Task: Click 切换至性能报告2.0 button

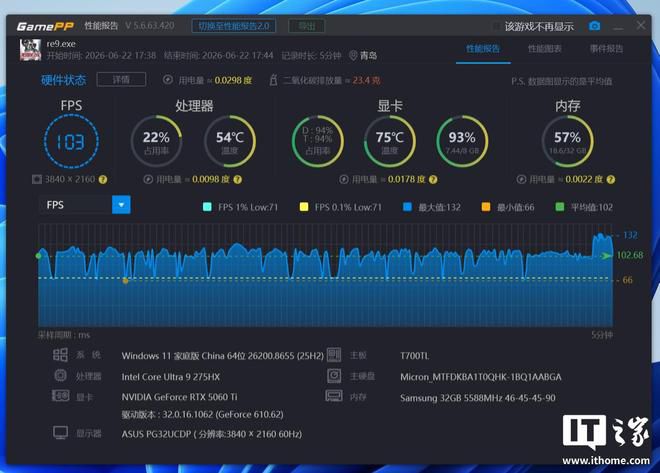Action: tap(234, 26)
